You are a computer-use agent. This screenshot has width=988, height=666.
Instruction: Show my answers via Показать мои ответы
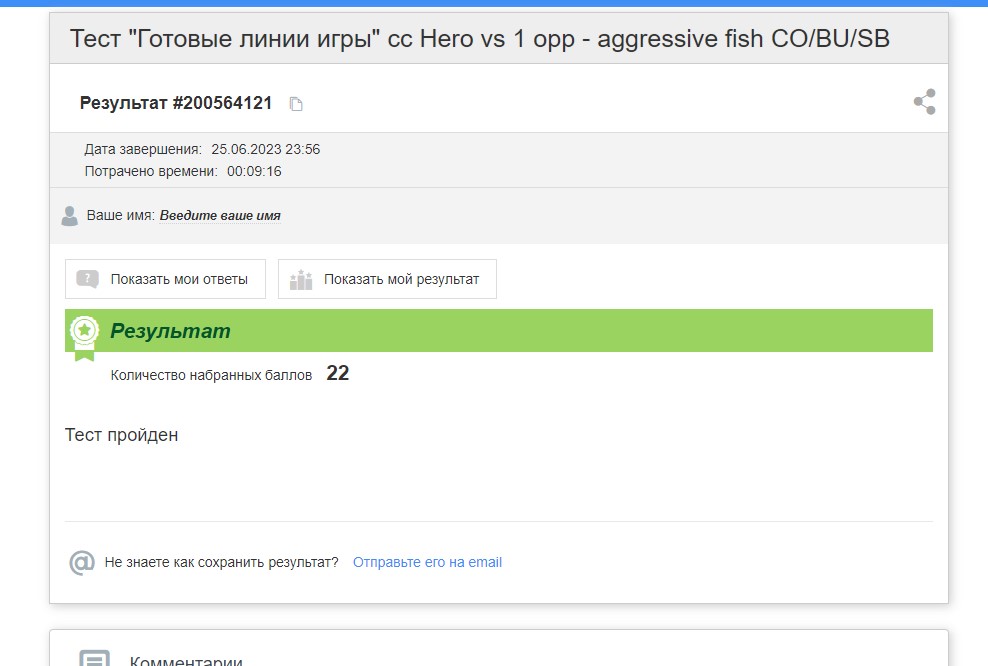click(x=166, y=279)
